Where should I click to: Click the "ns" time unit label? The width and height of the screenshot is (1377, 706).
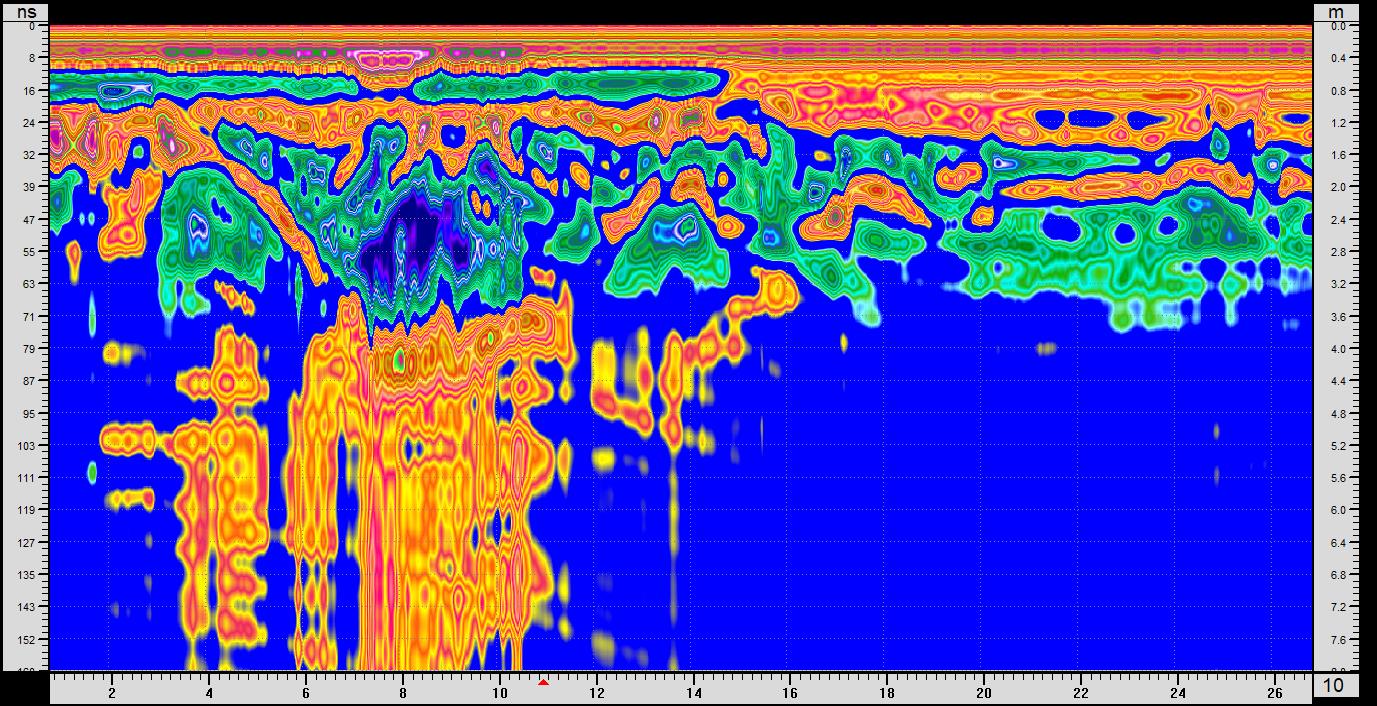(25, 11)
